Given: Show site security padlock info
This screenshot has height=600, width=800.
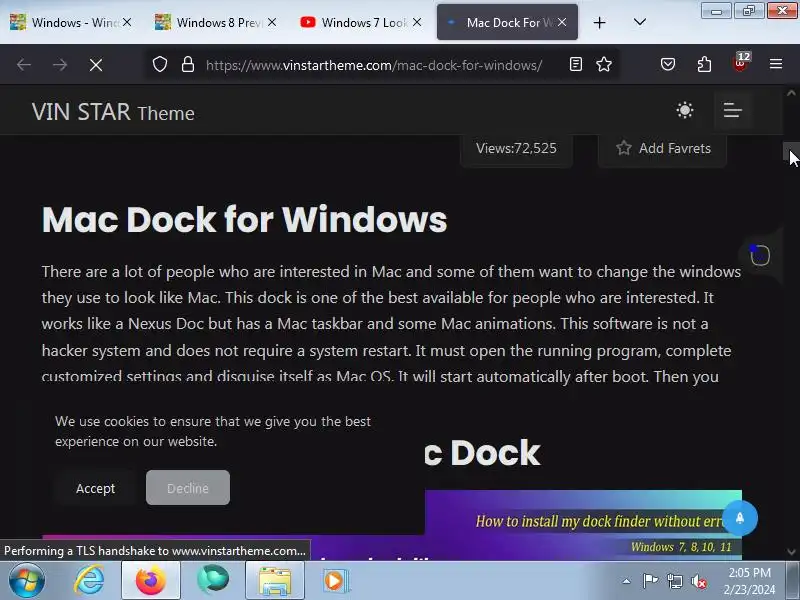Looking at the screenshot, I should pyautogui.click(x=188, y=64).
